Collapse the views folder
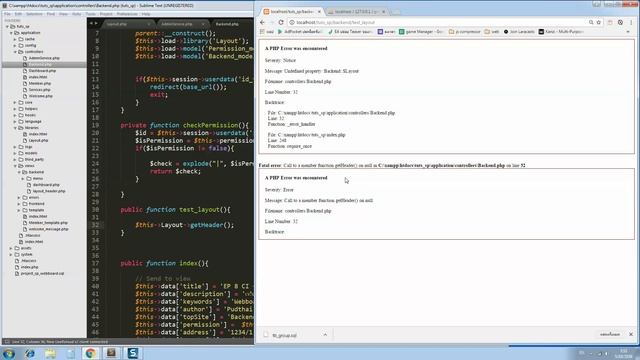Viewport: 640px width, 360px height. coord(15,166)
